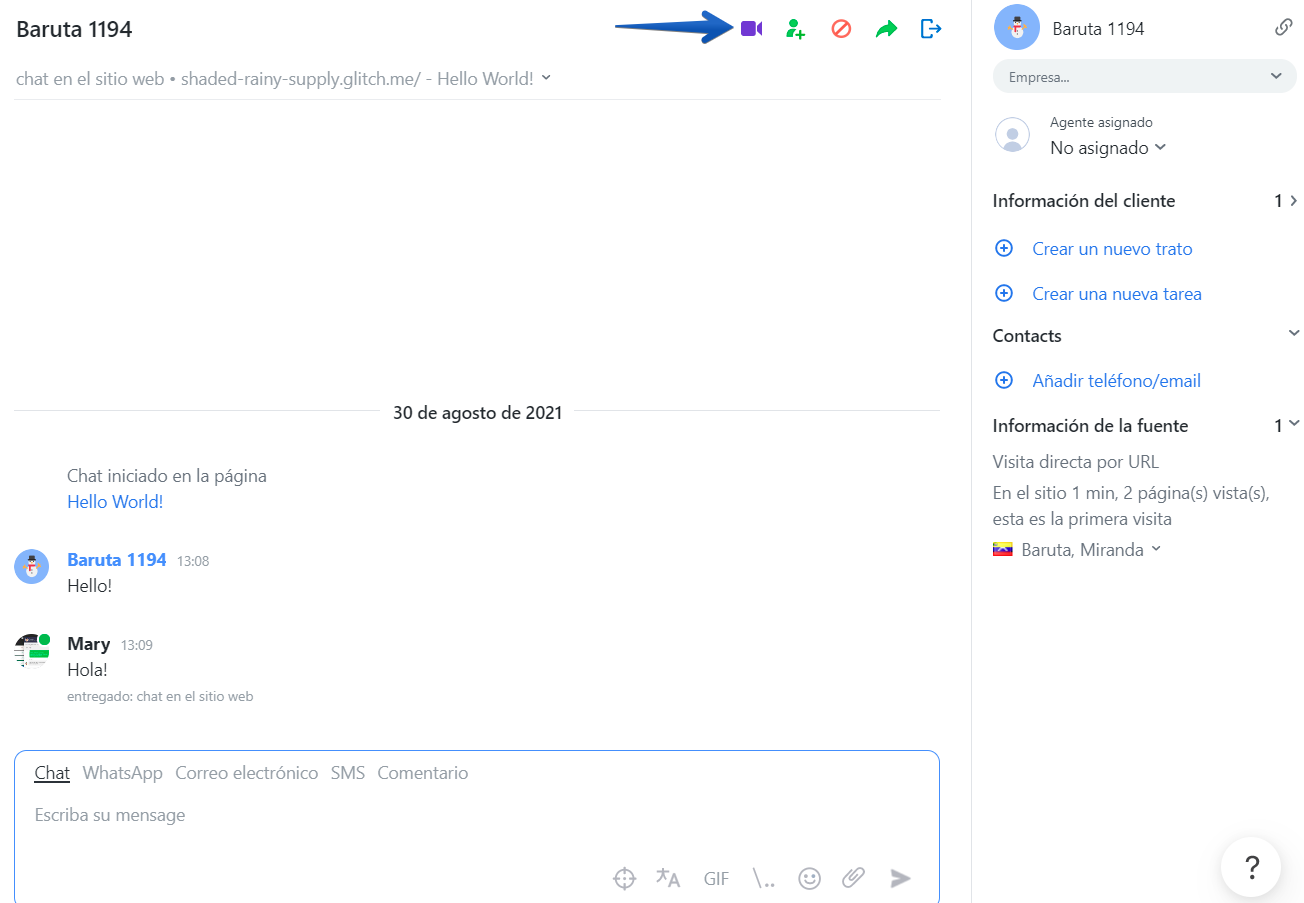Image resolution: width=1304 pixels, height=903 pixels.
Task: Open the Empresa dropdown
Action: click(1144, 76)
